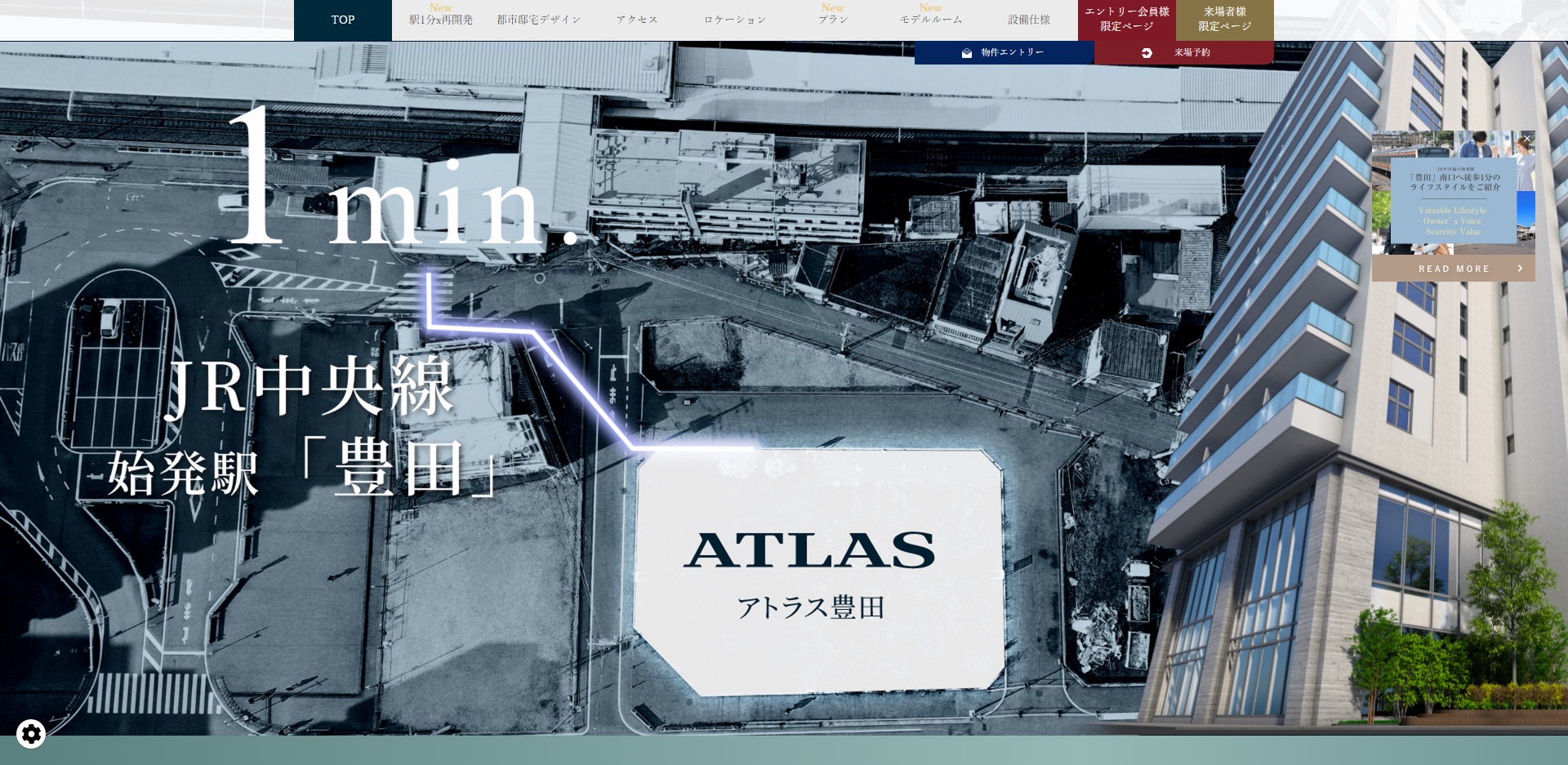
Task: Select the TOP navigation tab
Action: (343, 20)
